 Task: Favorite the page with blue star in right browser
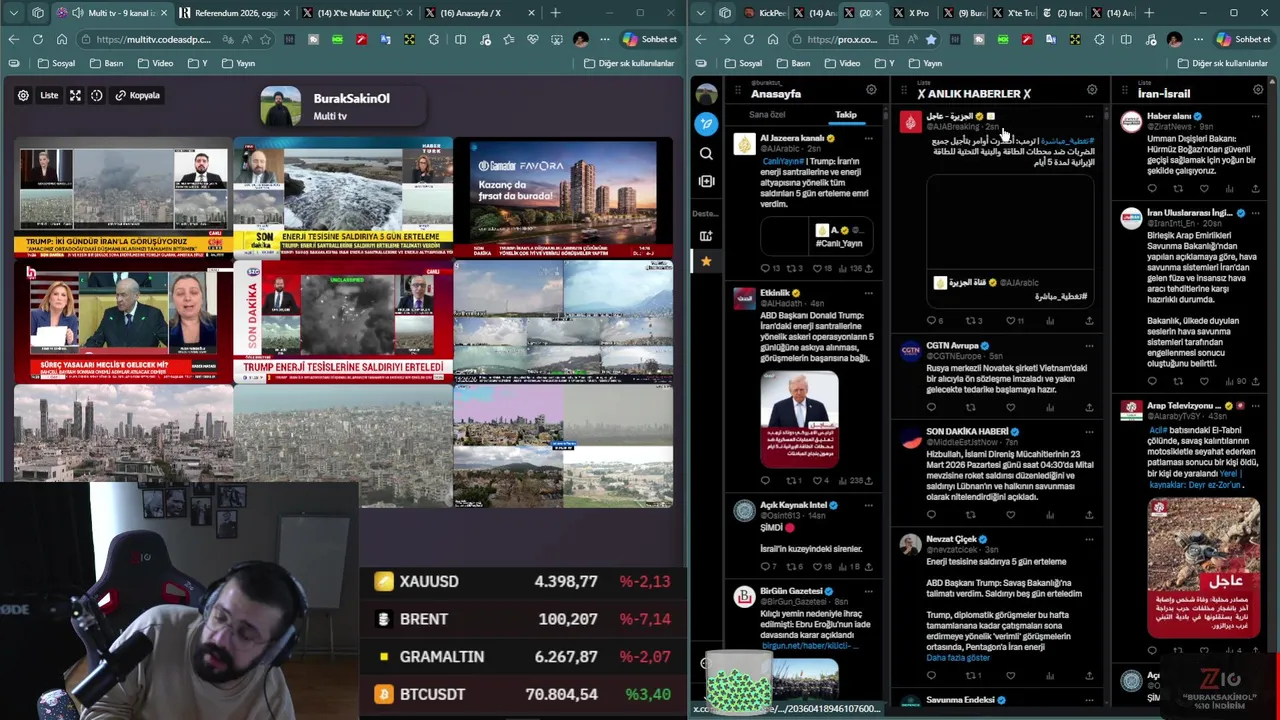(x=931, y=39)
